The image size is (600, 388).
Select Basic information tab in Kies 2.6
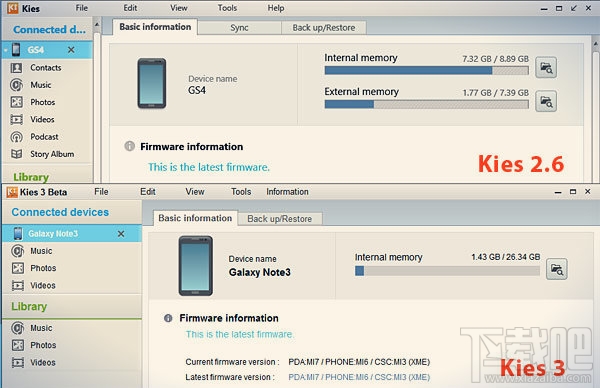click(155, 27)
